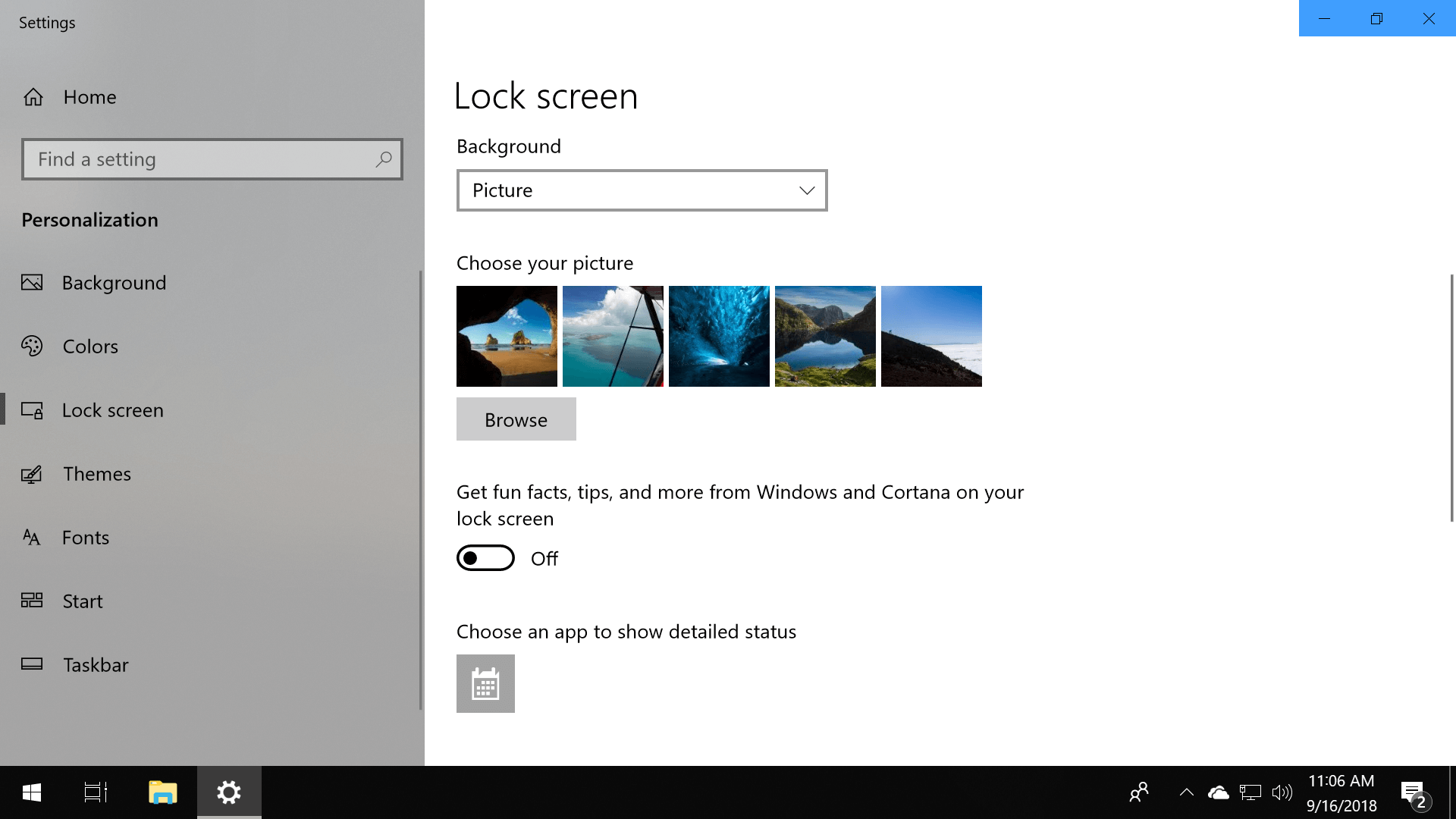1456x819 pixels.
Task: Choose the blue ice cave wallpaper
Action: [x=718, y=335]
